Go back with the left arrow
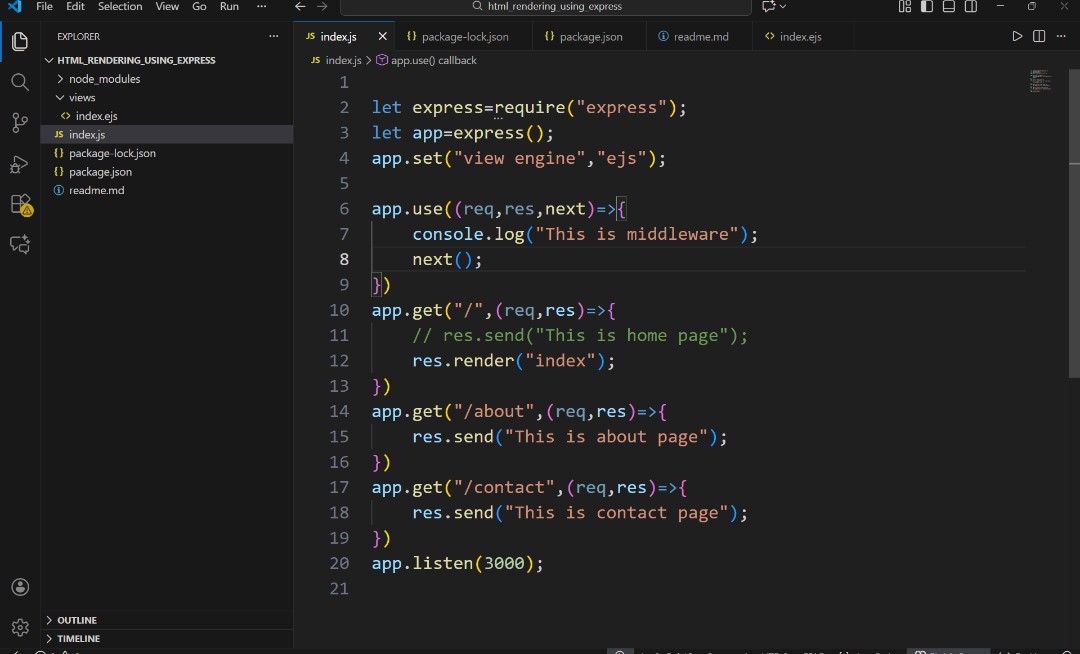1080x654 pixels. click(x=300, y=6)
